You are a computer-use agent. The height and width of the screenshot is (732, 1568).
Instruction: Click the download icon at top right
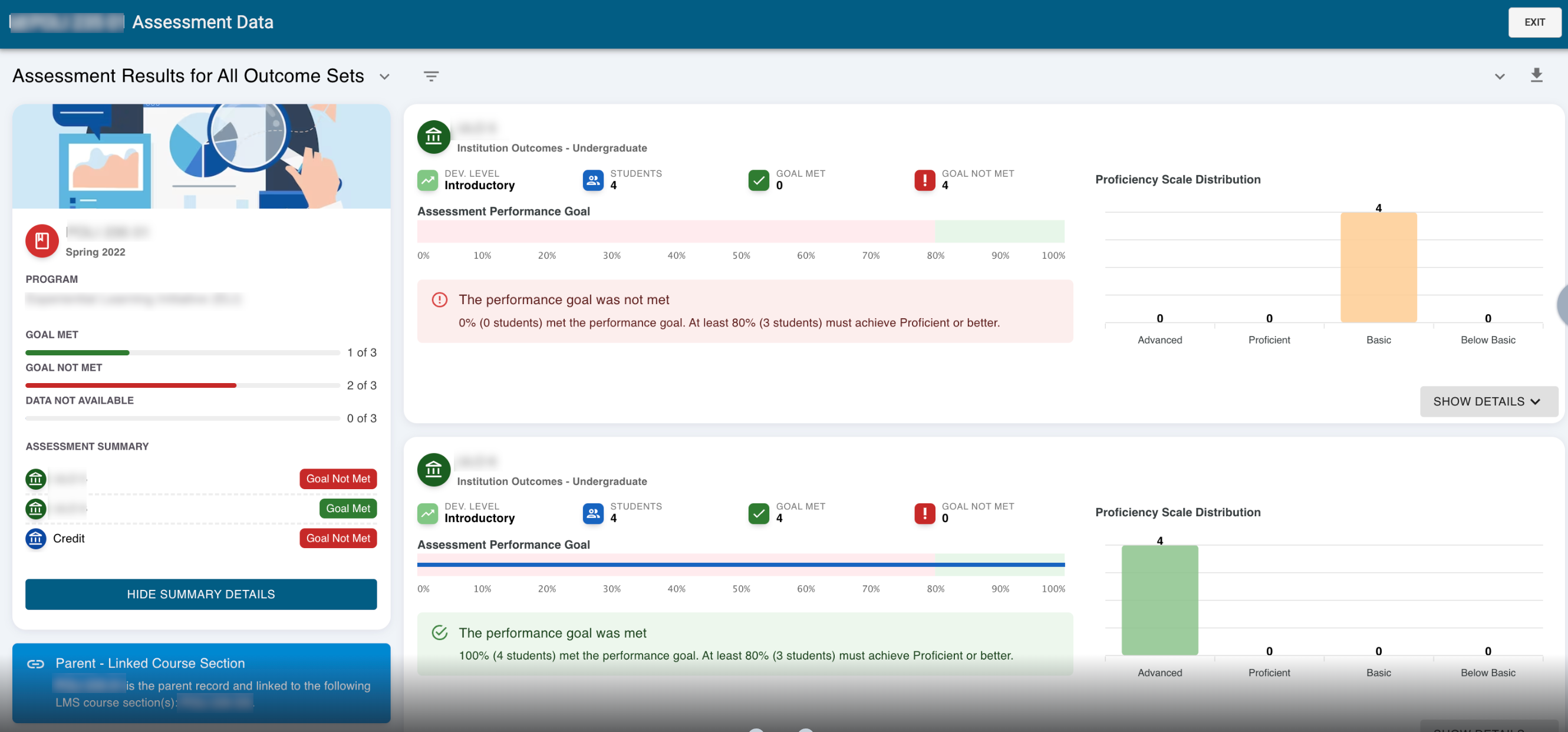(x=1536, y=75)
